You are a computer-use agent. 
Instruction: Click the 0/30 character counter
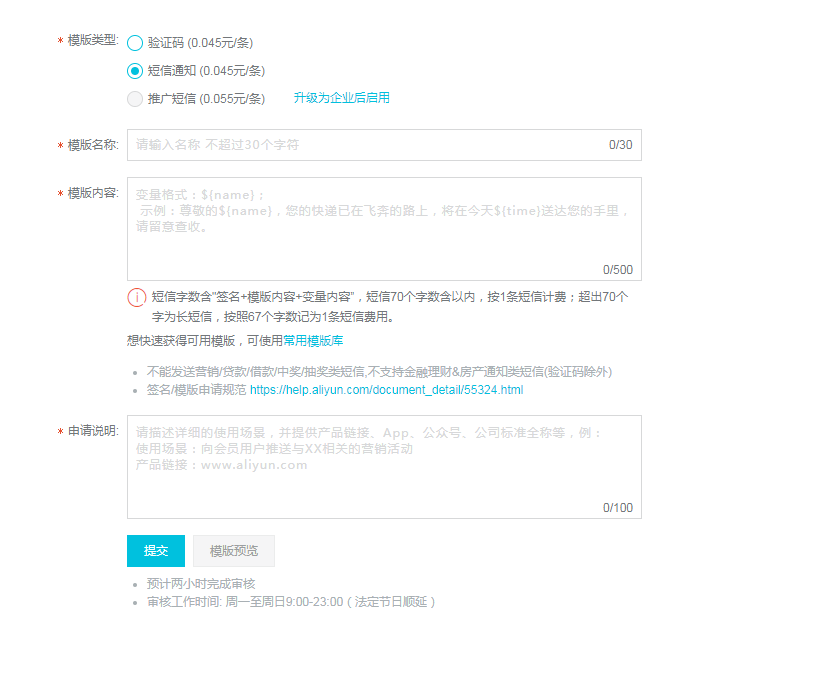coord(620,145)
